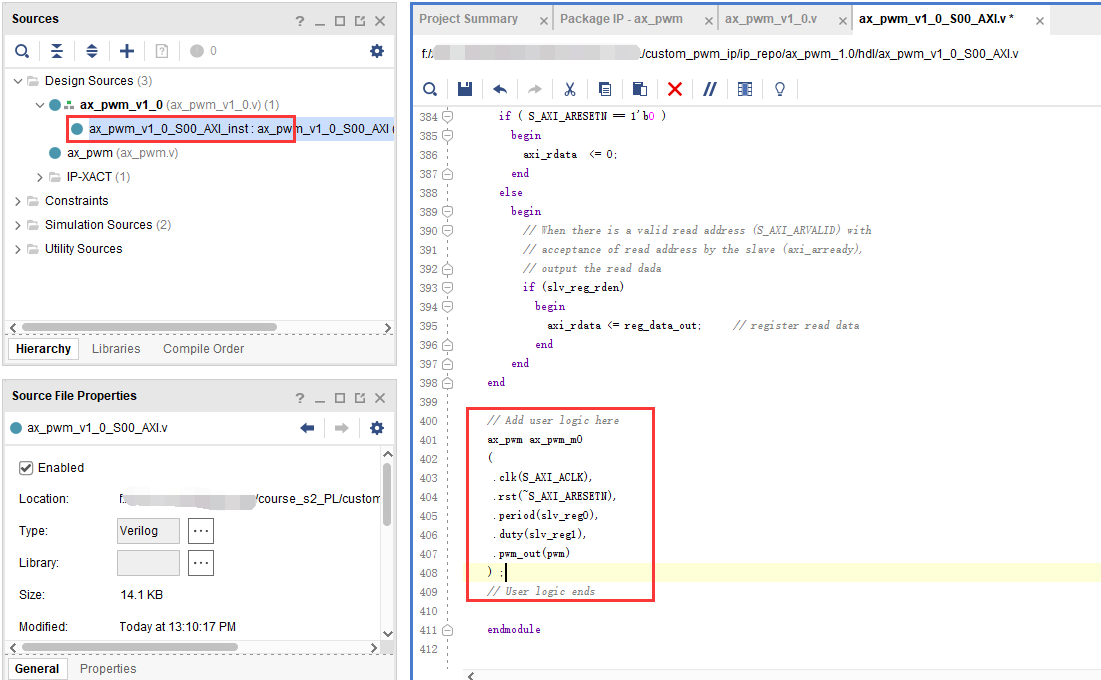
Task: Open the Compile Order tab
Action: pyautogui.click(x=204, y=349)
